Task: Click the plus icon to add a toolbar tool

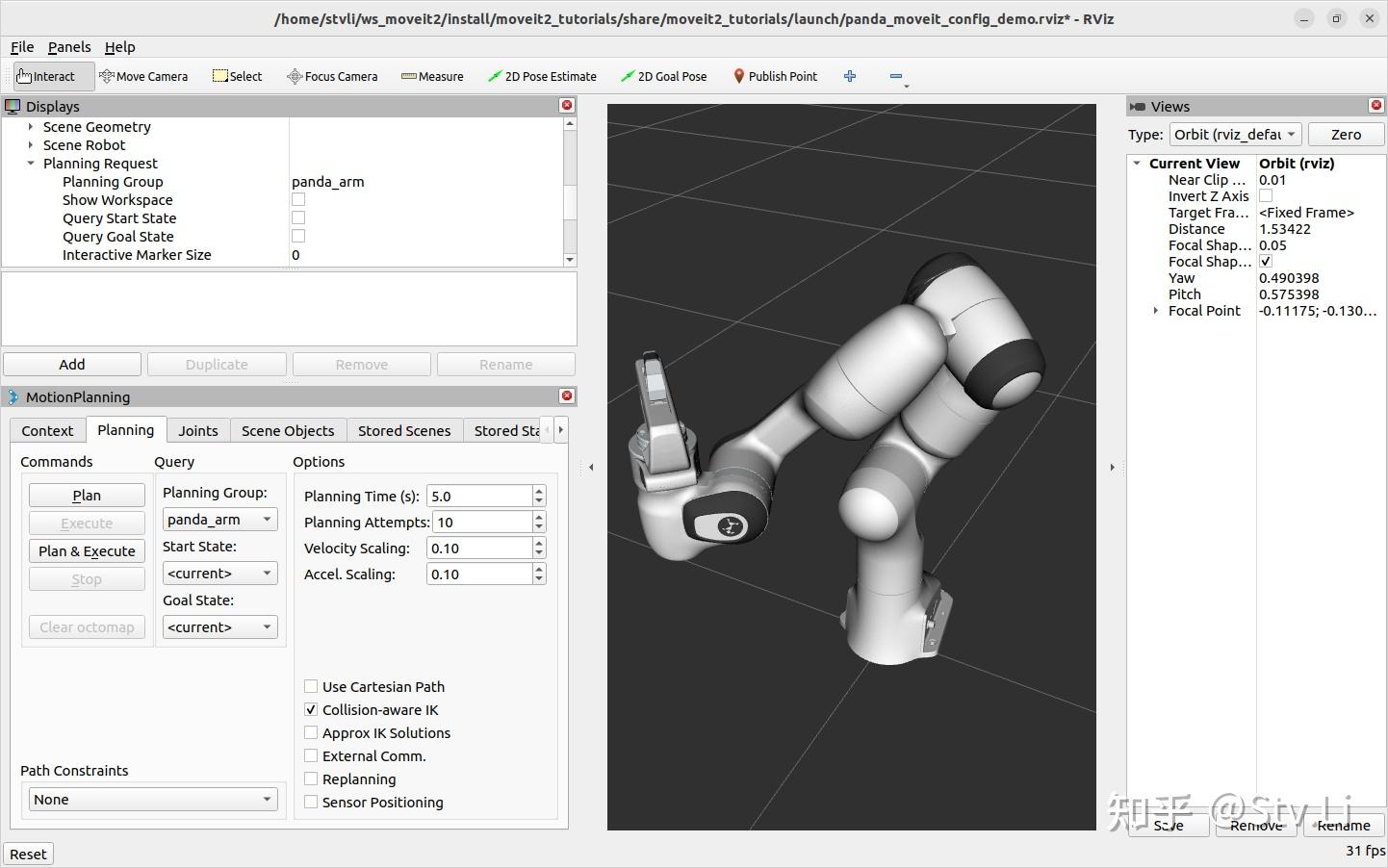Action: (x=850, y=75)
